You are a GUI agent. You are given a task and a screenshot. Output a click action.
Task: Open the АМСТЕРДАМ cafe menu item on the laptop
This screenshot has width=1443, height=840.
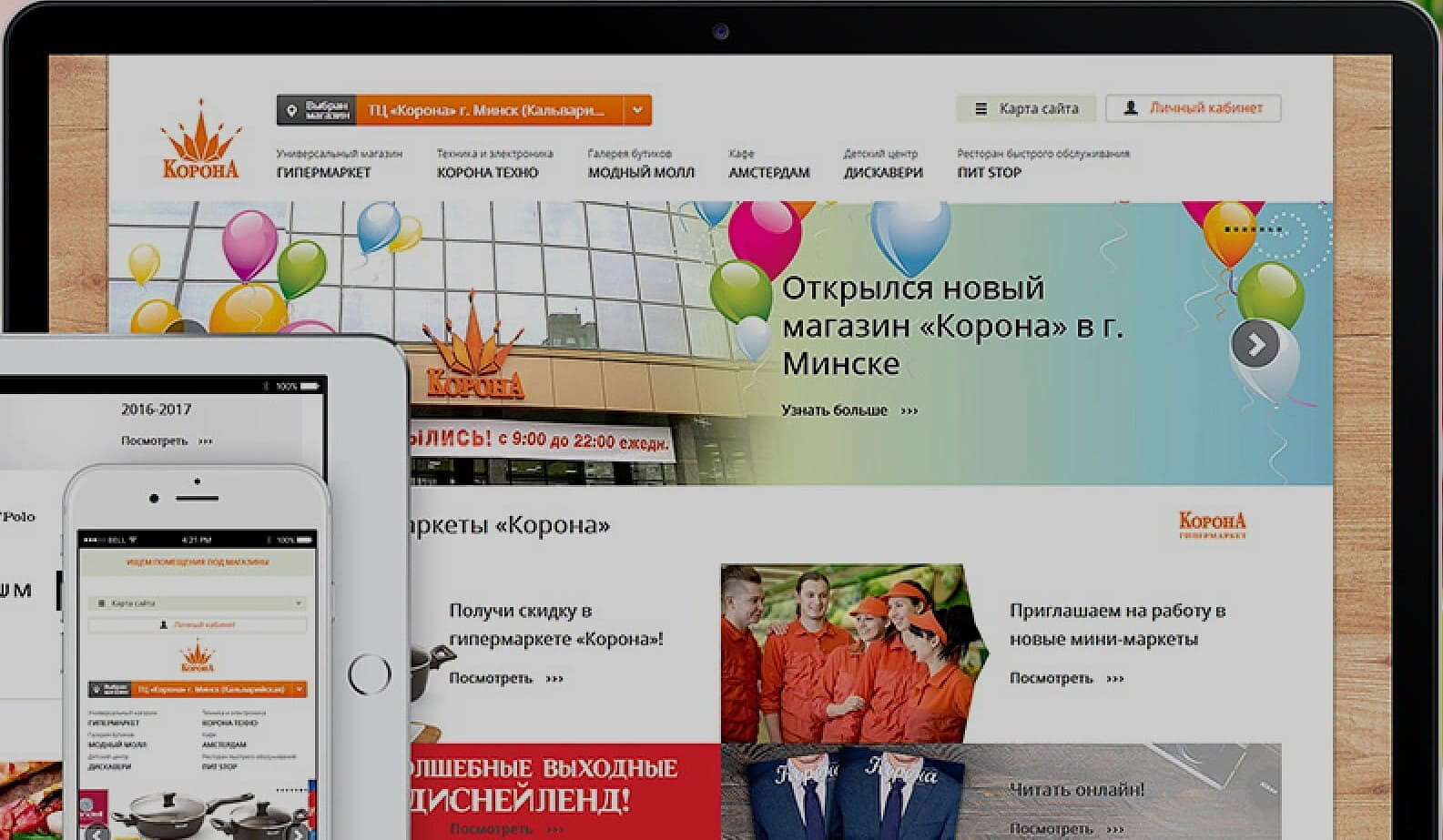pos(768,172)
